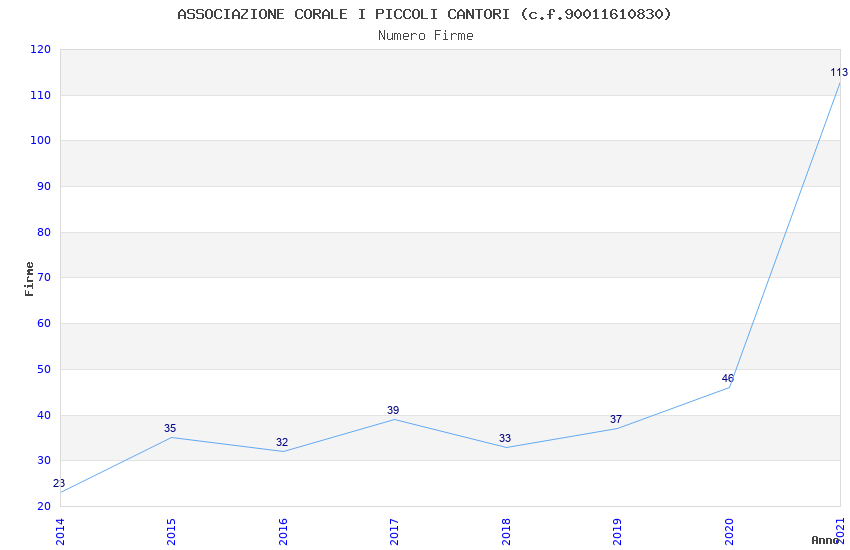Image resolution: width=850 pixels, height=550 pixels.
Task: Click the 100 tick label on y-axis
Action: click(x=40, y=141)
